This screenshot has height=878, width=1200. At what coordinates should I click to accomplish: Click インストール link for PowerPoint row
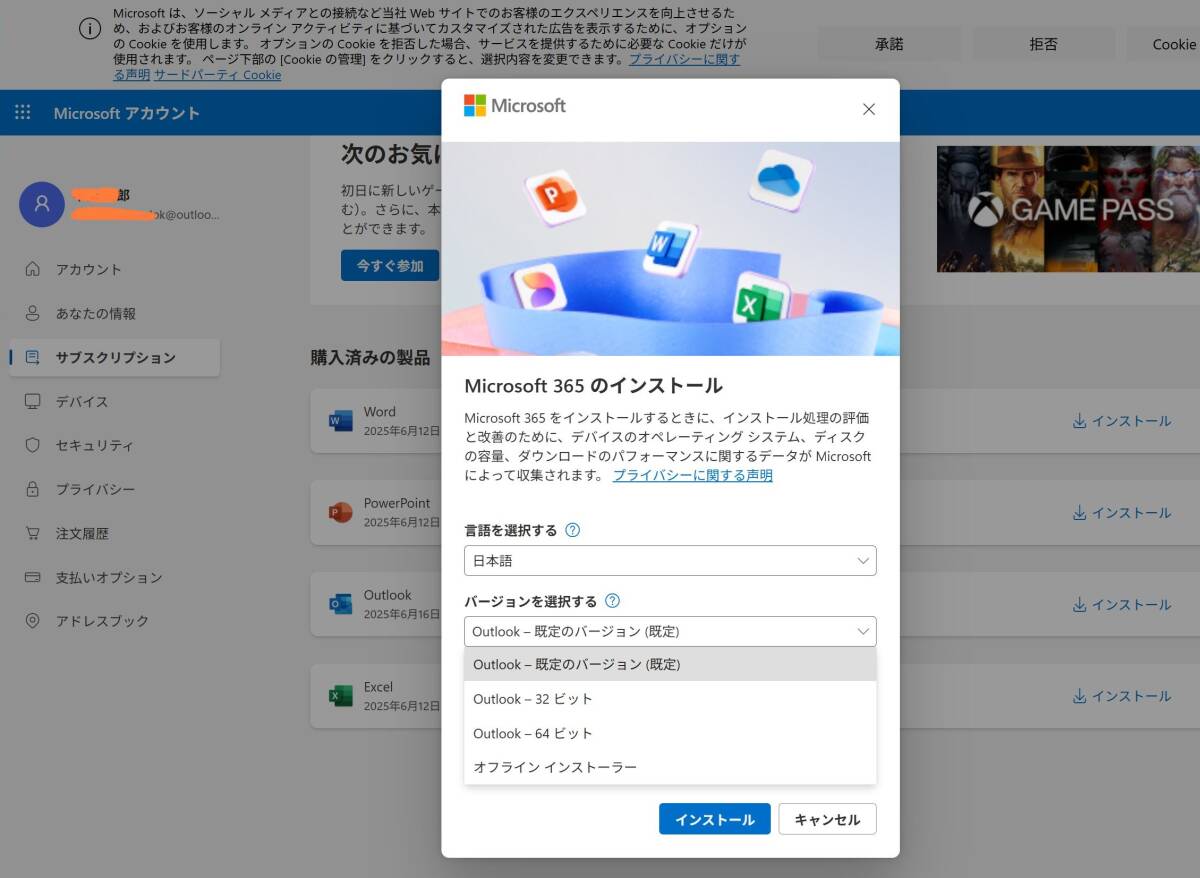(1121, 513)
